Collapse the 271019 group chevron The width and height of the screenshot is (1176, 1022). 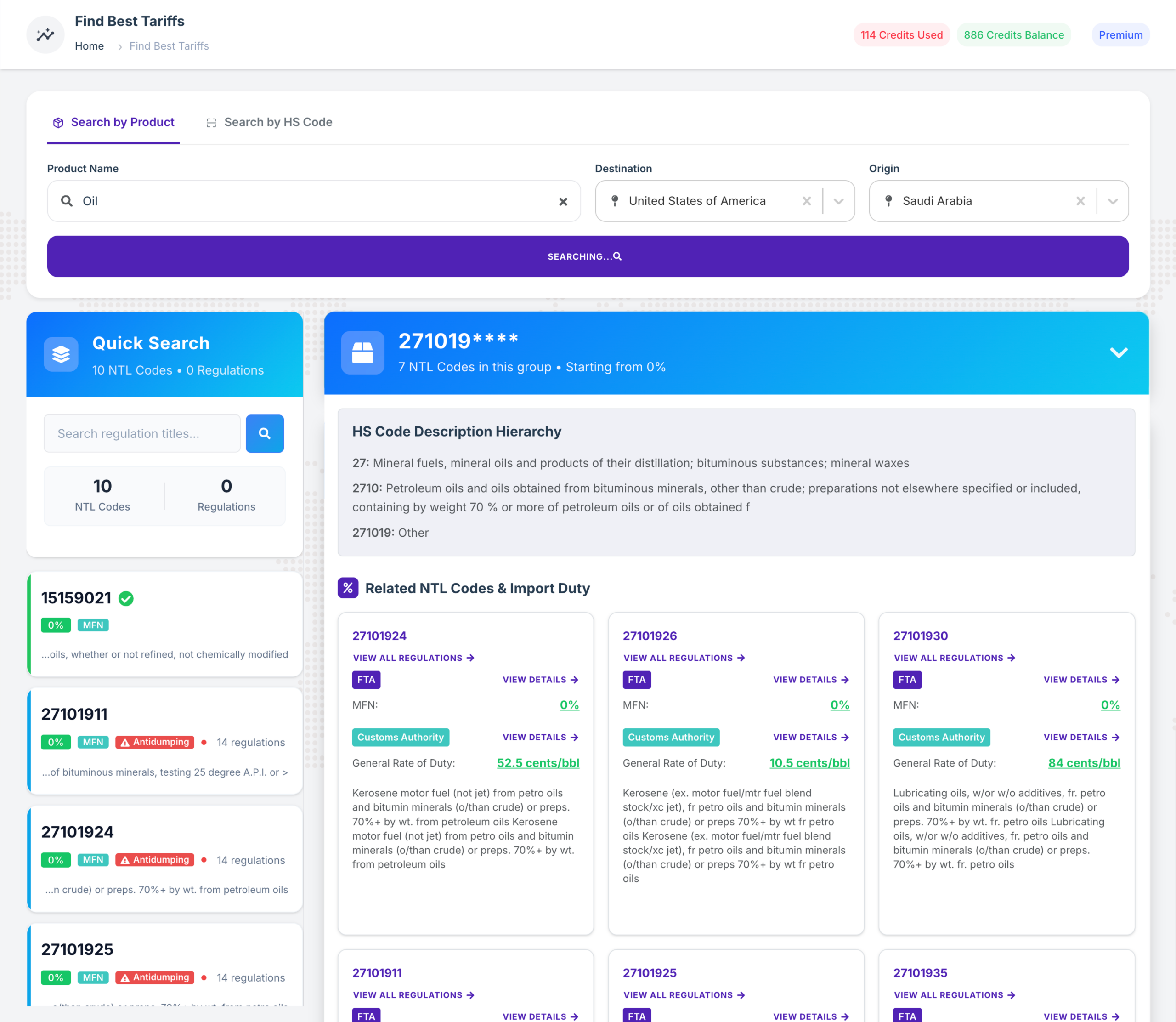click(x=1119, y=352)
